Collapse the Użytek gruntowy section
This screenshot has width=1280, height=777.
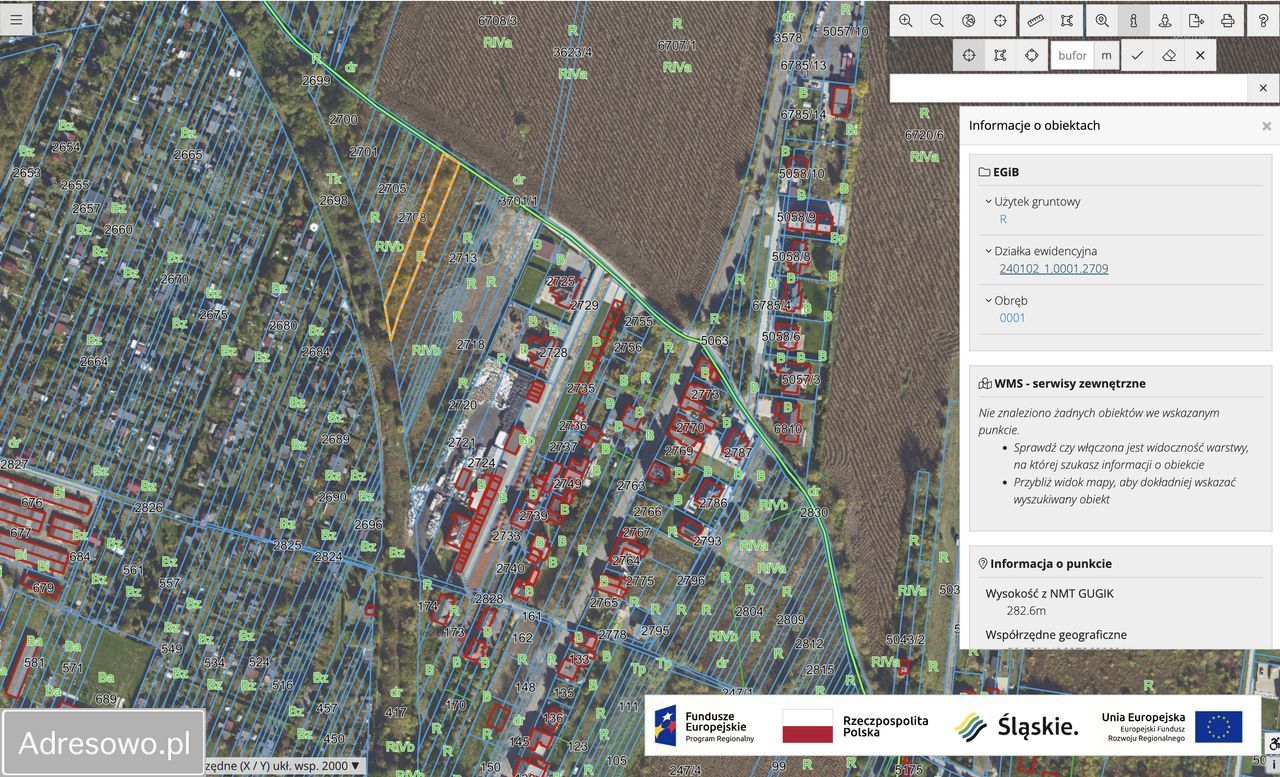tap(989, 201)
